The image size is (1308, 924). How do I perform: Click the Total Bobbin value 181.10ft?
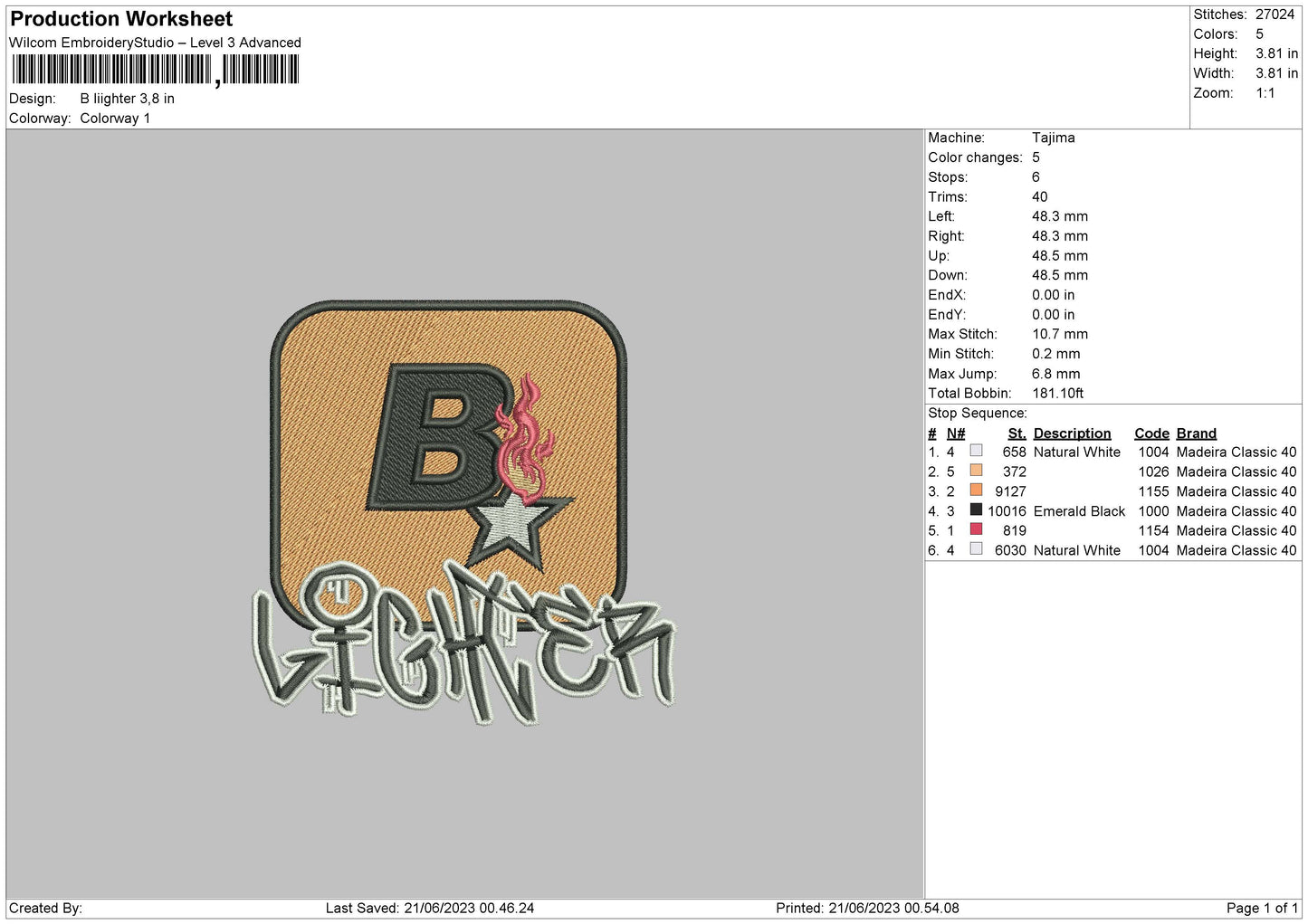point(1057,394)
